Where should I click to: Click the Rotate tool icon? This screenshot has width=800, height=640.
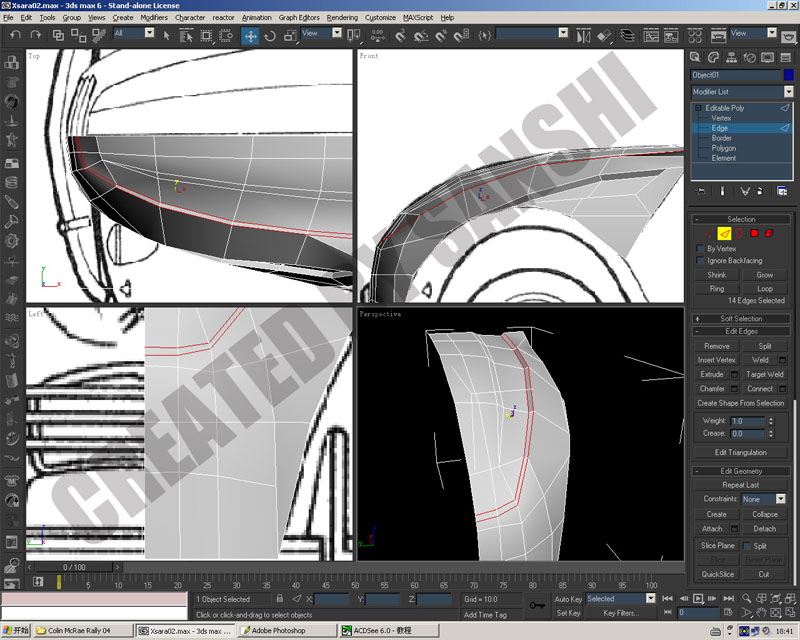point(270,36)
